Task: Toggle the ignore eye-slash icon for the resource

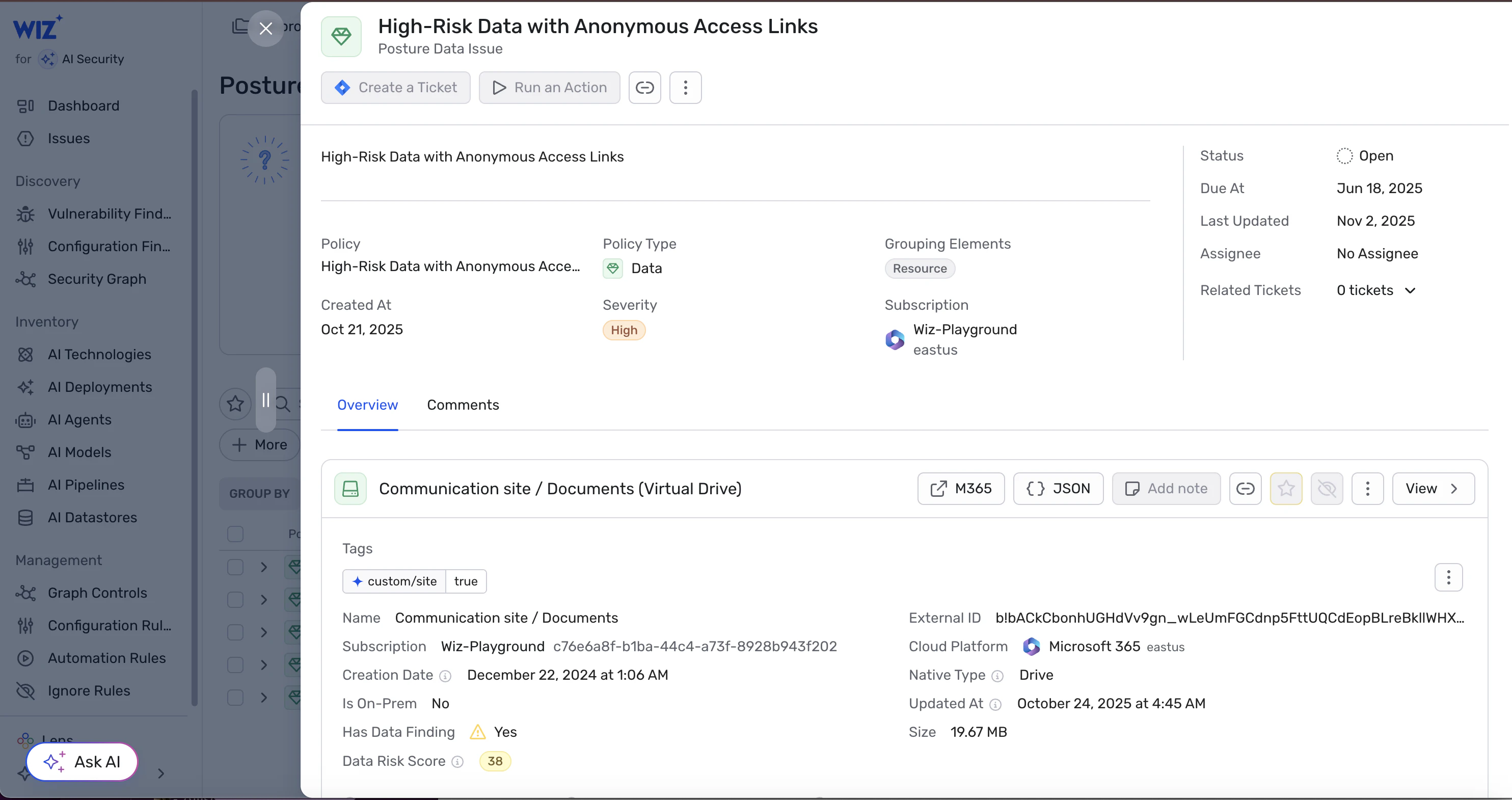Action: [x=1327, y=488]
